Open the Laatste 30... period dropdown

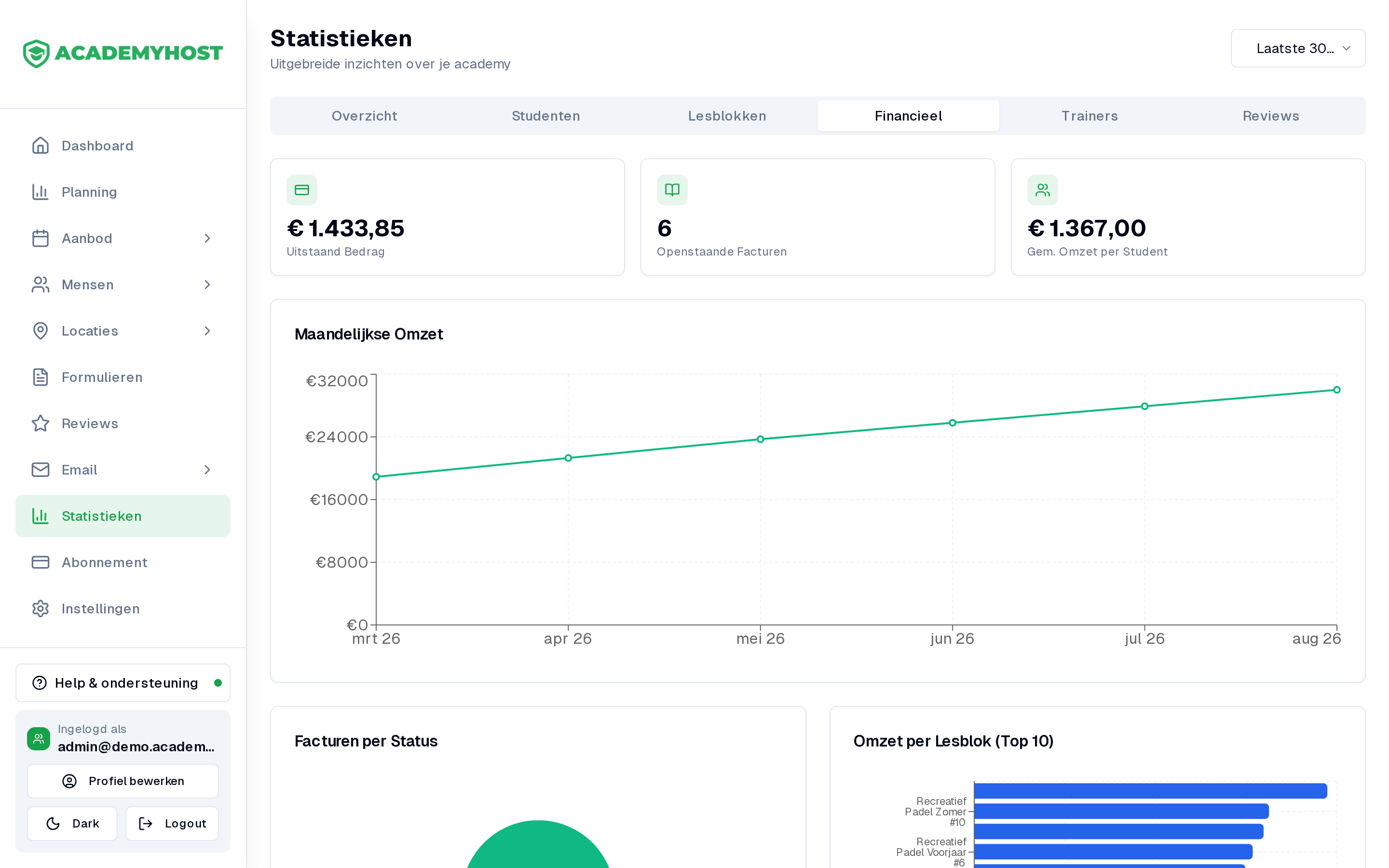pyautogui.click(x=1298, y=48)
